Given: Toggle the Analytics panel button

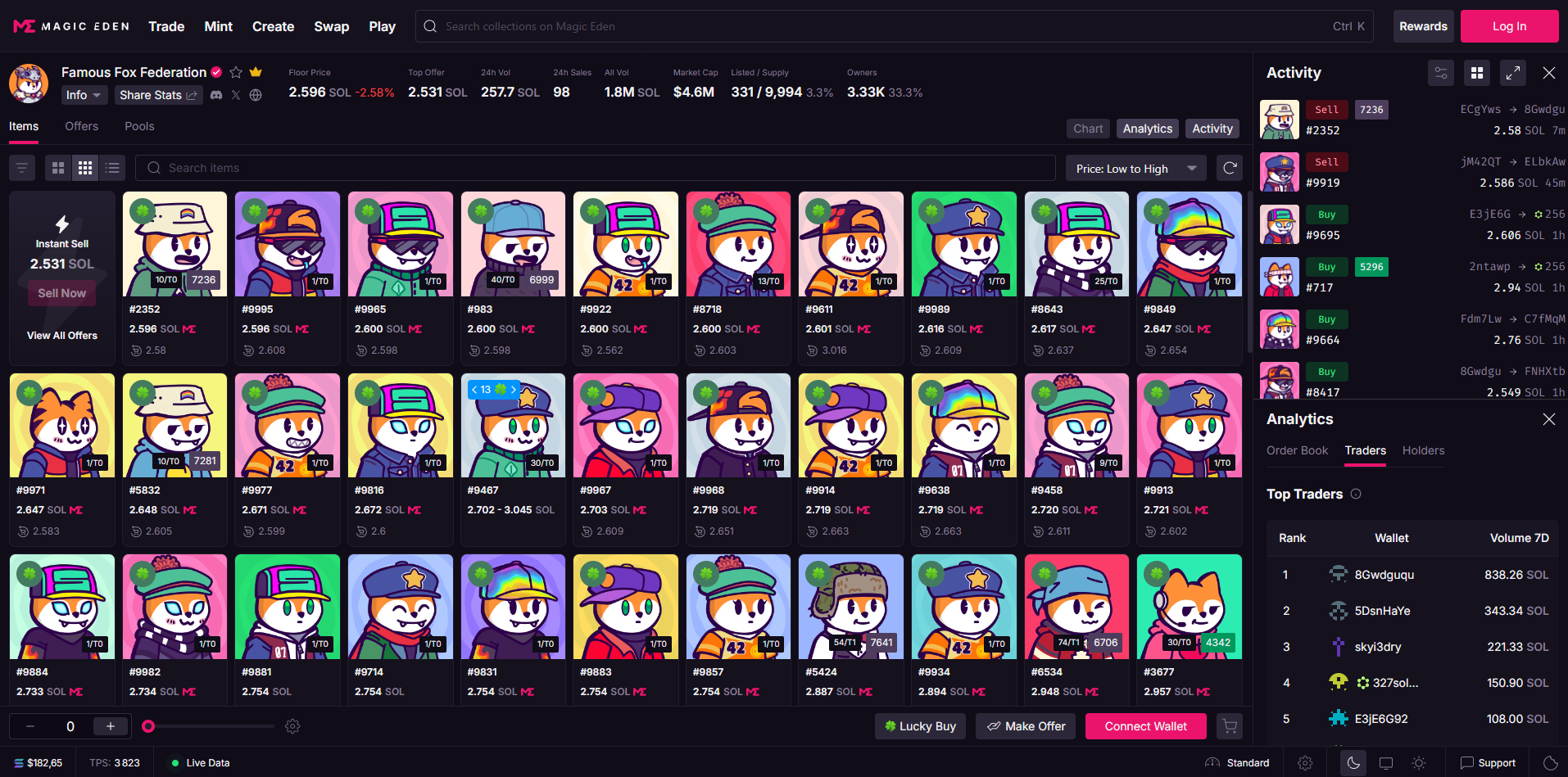Looking at the screenshot, I should click(x=1147, y=129).
